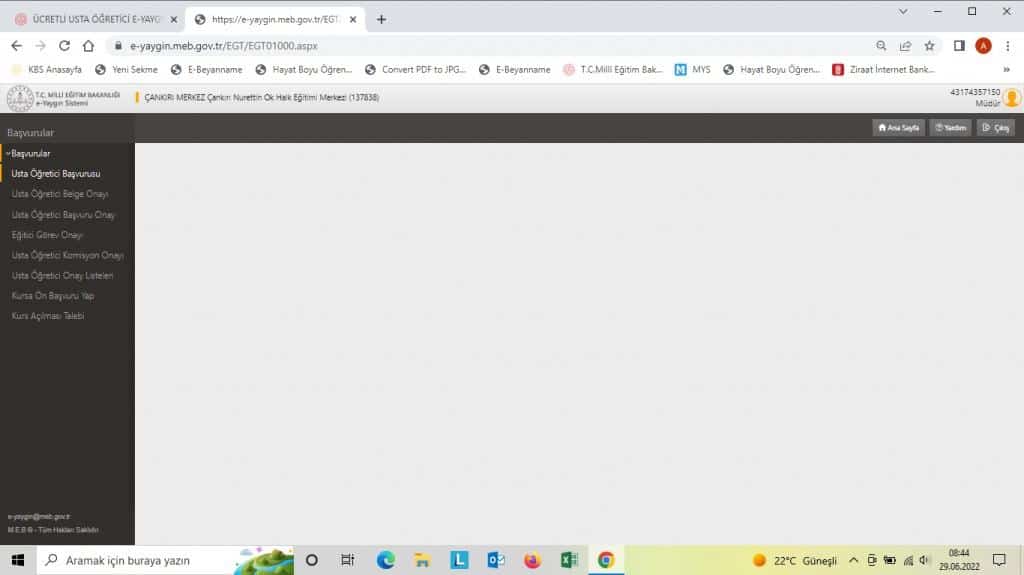
Task: Click the Çıkış logout button
Action: (x=996, y=128)
